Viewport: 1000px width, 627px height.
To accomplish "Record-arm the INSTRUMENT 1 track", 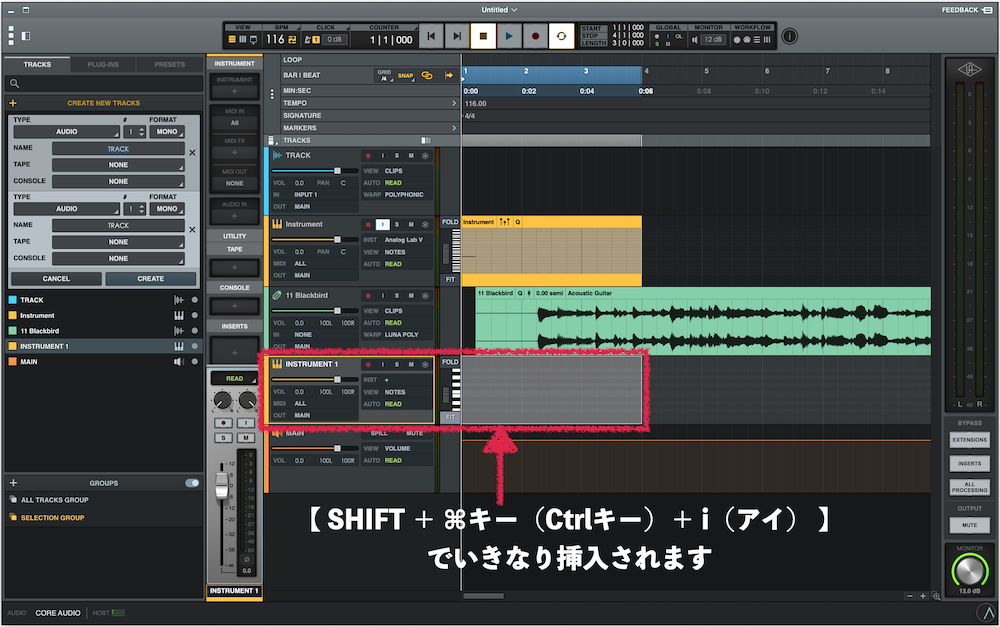I will 368,365.
